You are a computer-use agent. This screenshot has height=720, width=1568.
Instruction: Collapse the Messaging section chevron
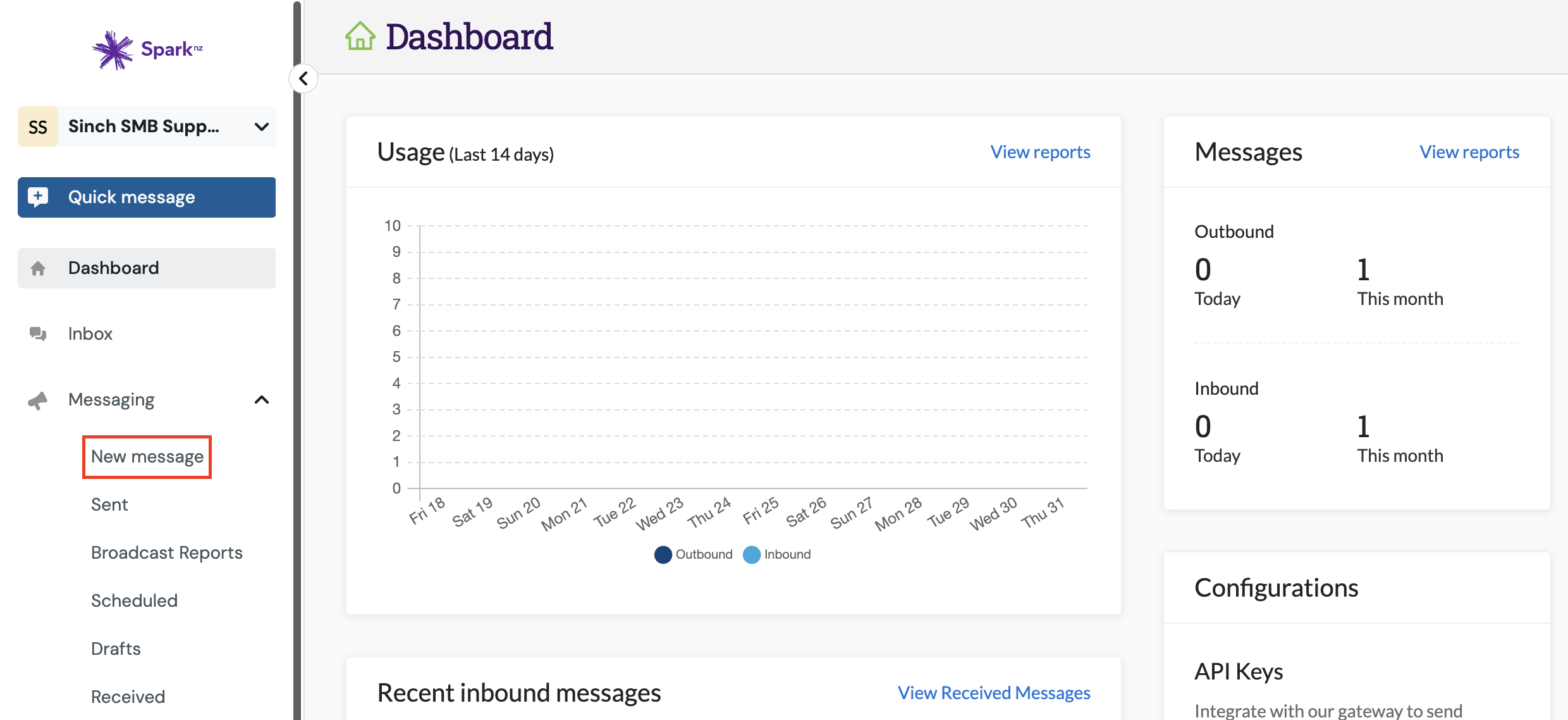[262, 400]
